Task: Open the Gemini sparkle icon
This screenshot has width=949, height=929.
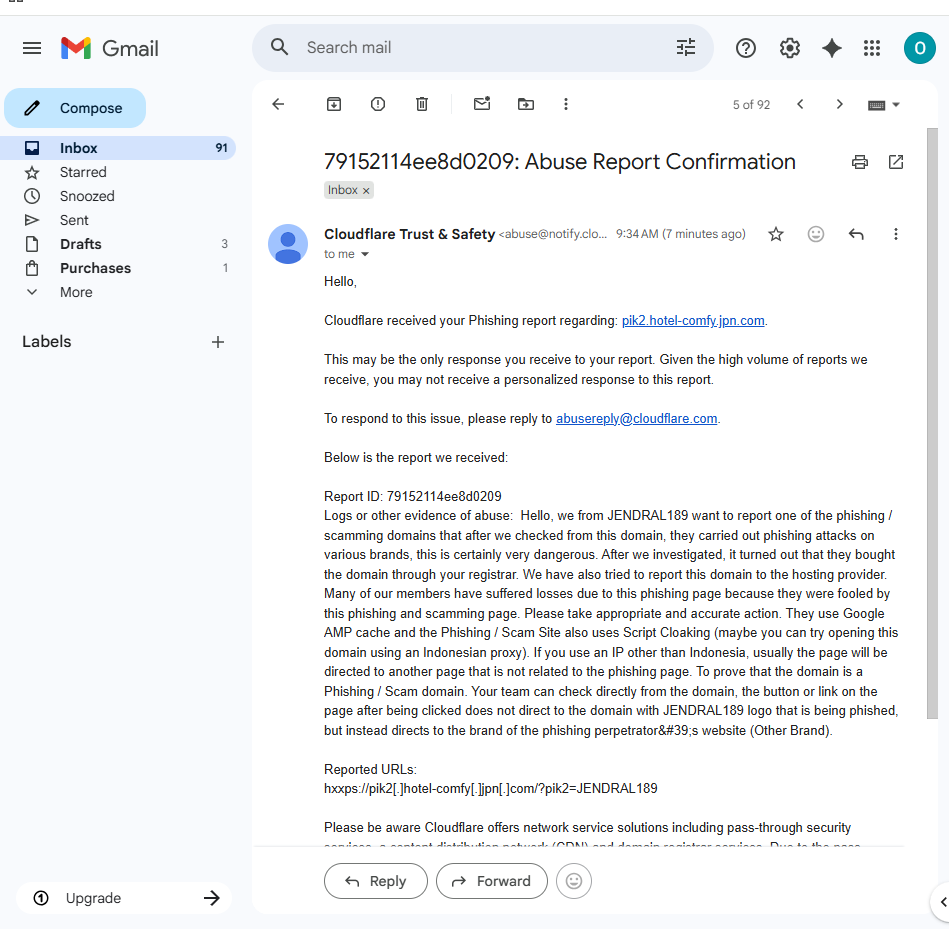Action: 832,48
